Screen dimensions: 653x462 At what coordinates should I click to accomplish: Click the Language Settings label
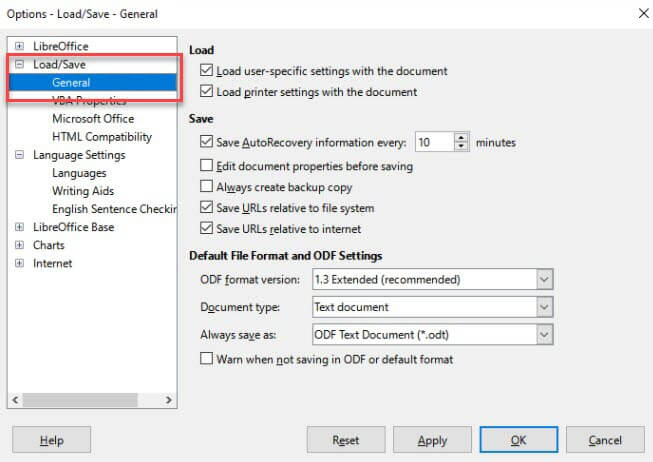pyautogui.click(x=79, y=155)
